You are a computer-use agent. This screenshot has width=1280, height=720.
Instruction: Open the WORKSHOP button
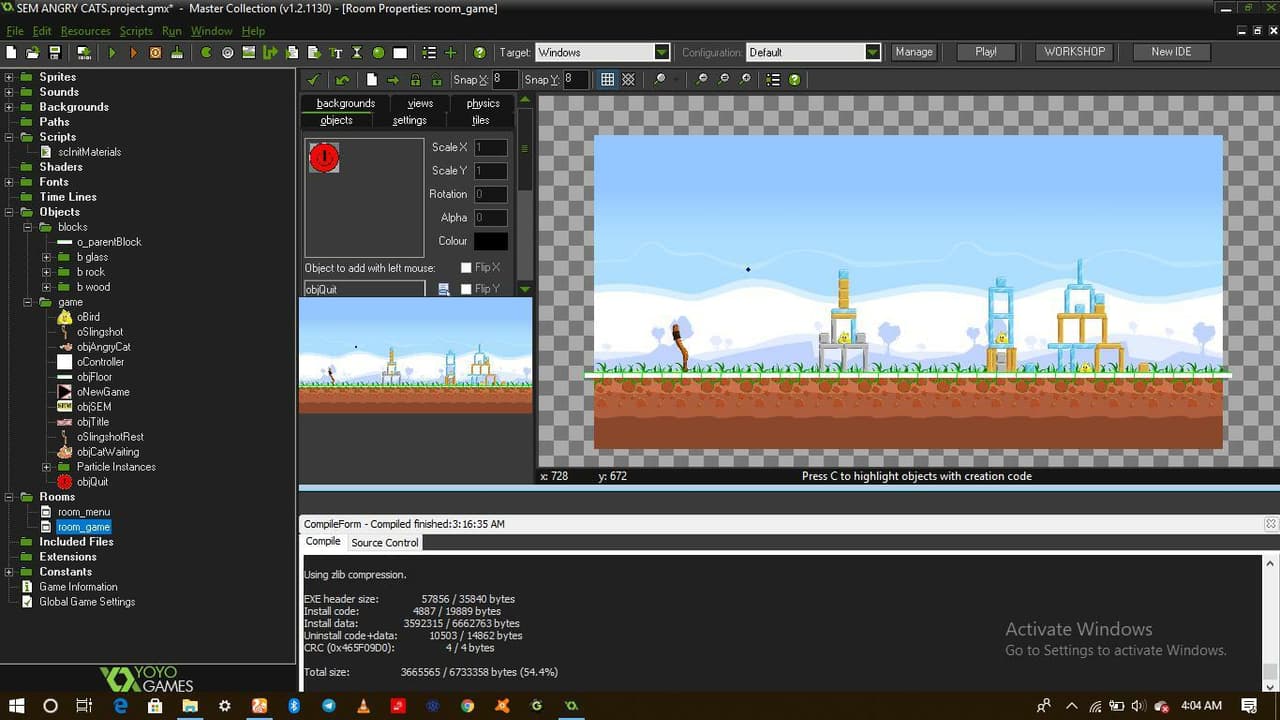point(1075,52)
